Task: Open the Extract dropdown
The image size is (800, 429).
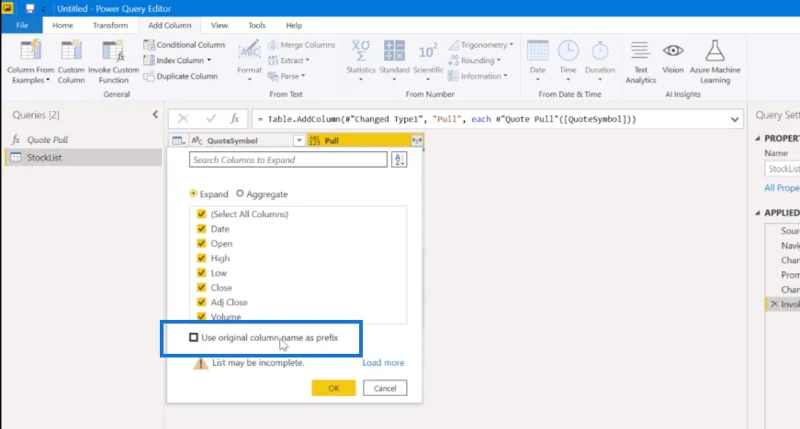Action: coord(289,60)
